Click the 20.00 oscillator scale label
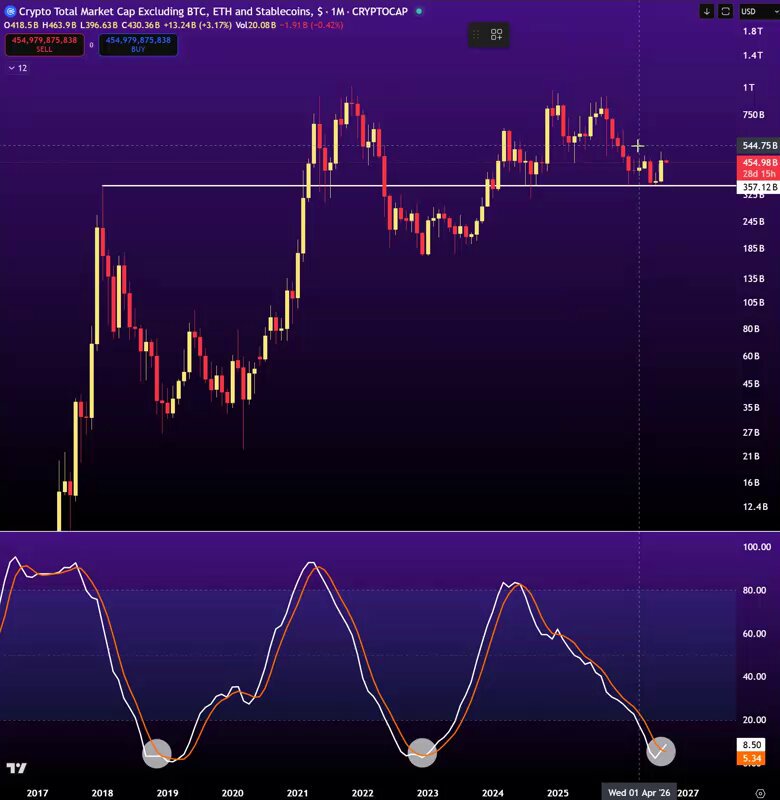The height and width of the screenshot is (800, 780). point(754,720)
